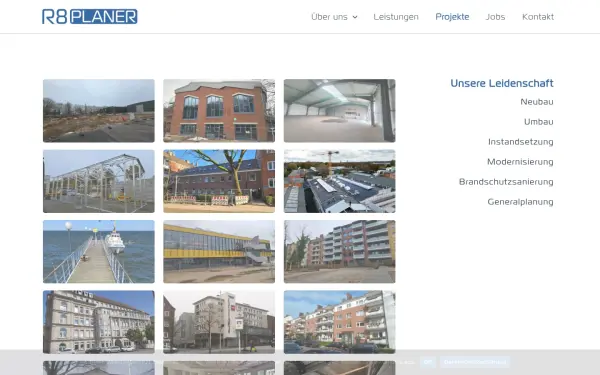The height and width of the screenshot is (375, 600).
Task: Open the empty warehouse hall project thumbnail
Action: (x=339, y=111)
